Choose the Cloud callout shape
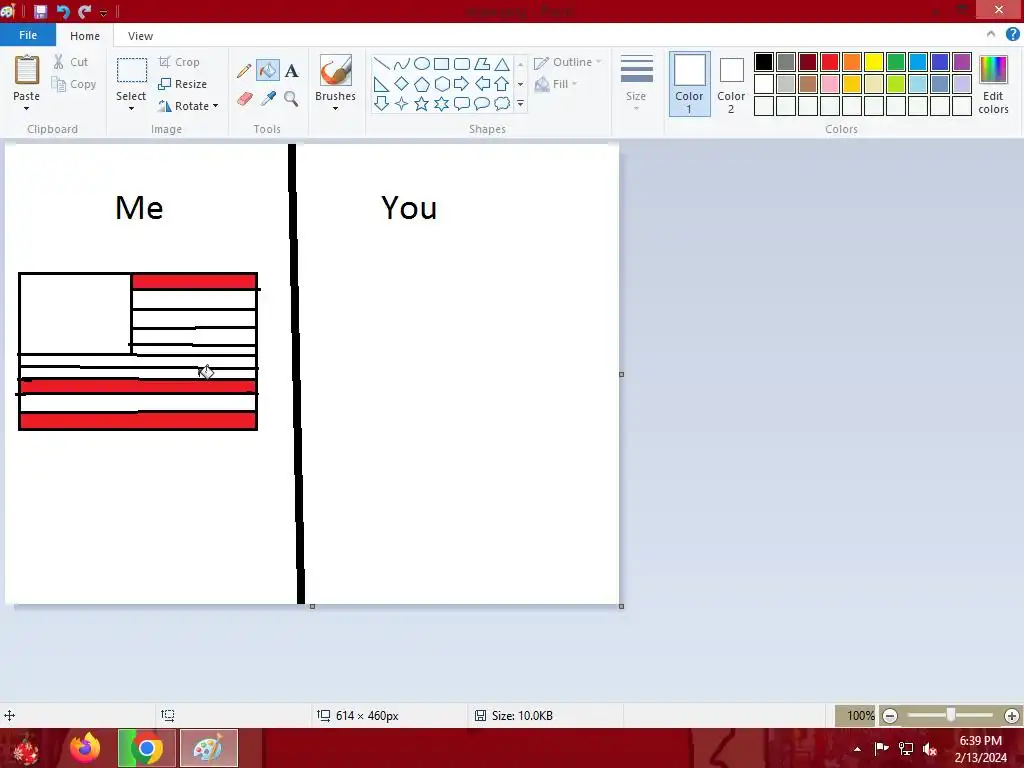 (502, 103)
